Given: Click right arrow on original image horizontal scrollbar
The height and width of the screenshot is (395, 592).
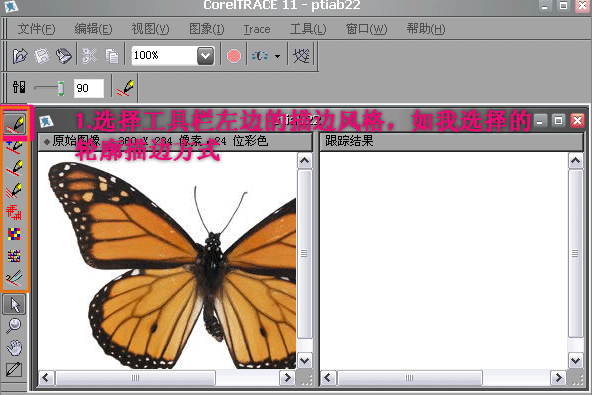Looking at the screenshot, I should [287, 378].
